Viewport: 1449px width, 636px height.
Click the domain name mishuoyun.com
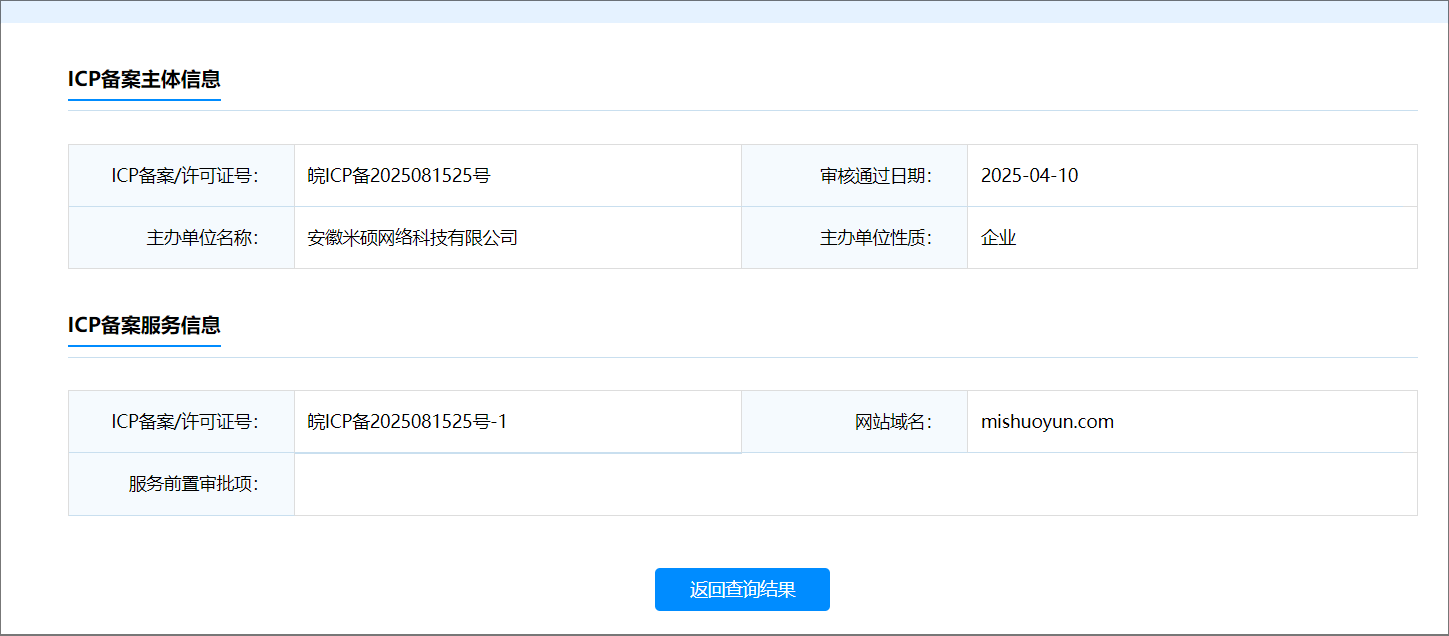(x=1047, y=422)
